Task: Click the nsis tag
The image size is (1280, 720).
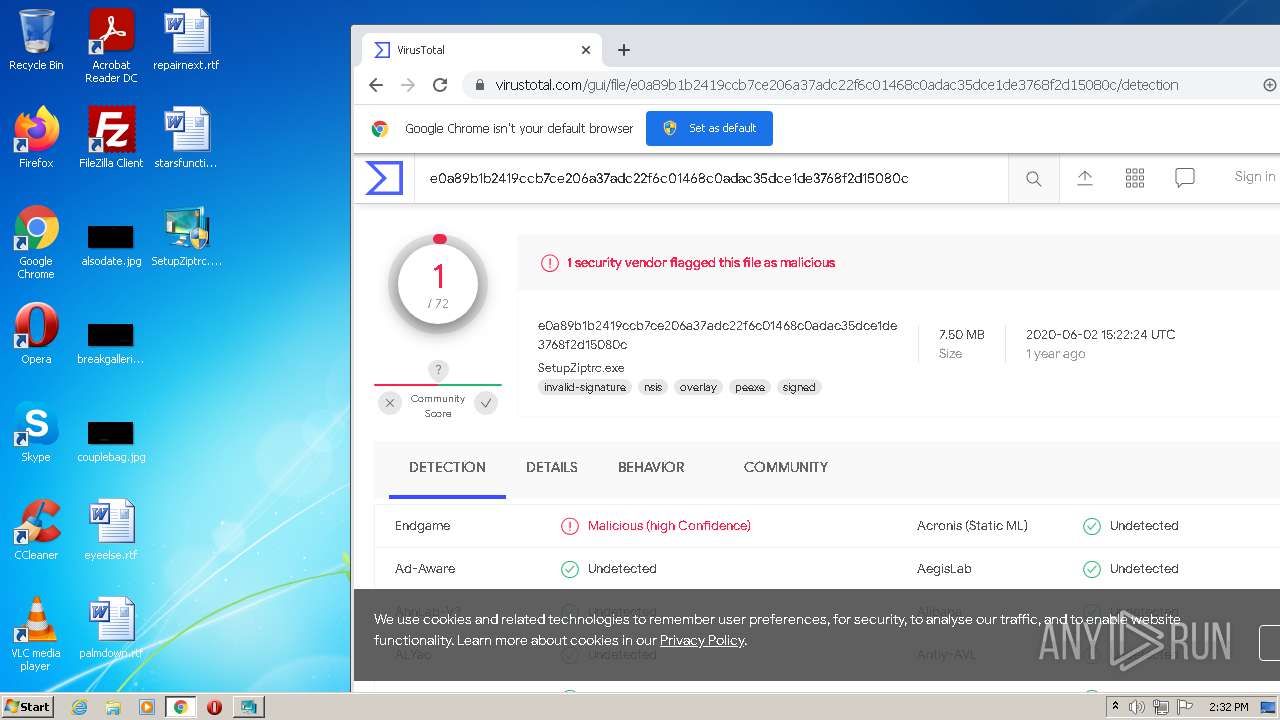Action: (x=653, y=387)
